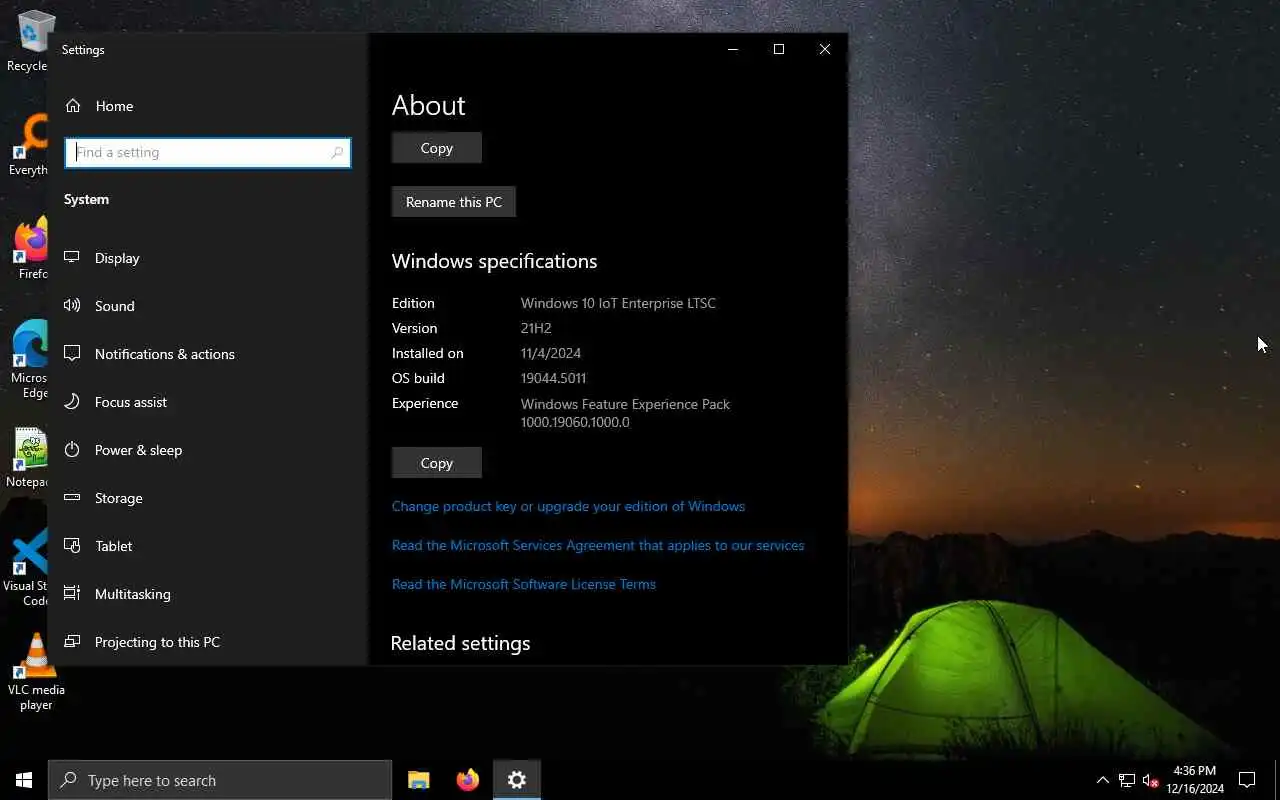Select the Visual Studio Code desktop icon
The height and width of the screenshot is (800, 1280).
[28, 568]
